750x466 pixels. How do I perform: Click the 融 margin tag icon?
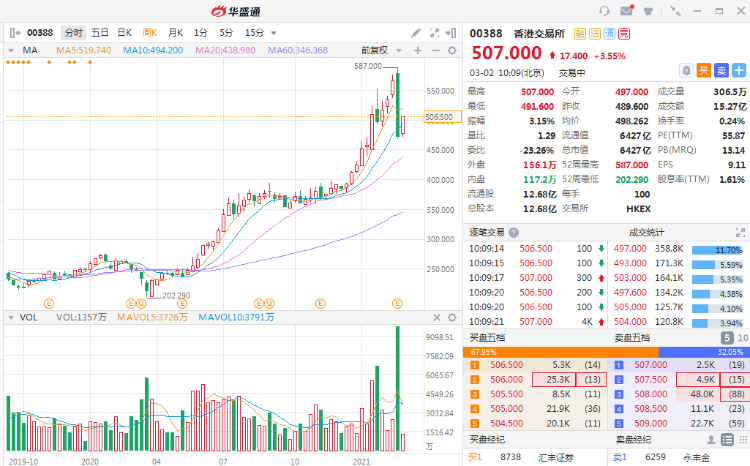pos(580,33)
